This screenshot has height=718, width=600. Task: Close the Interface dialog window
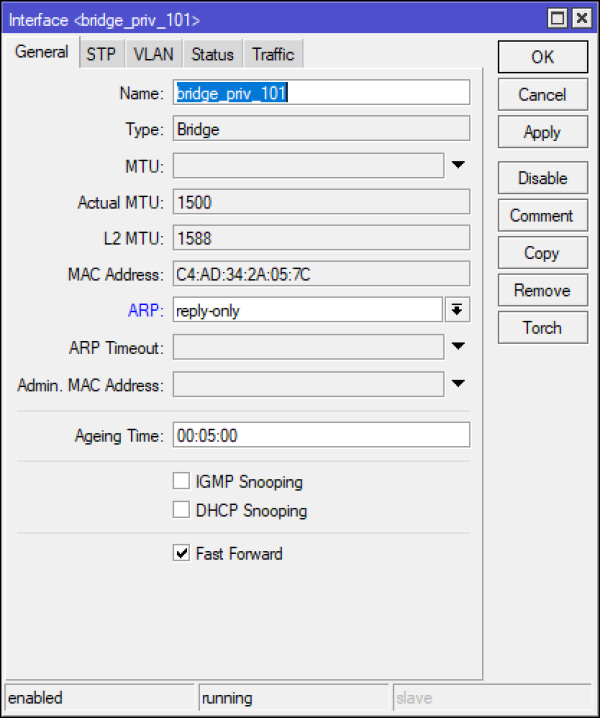pyautogui.click(x=580, y=18)
